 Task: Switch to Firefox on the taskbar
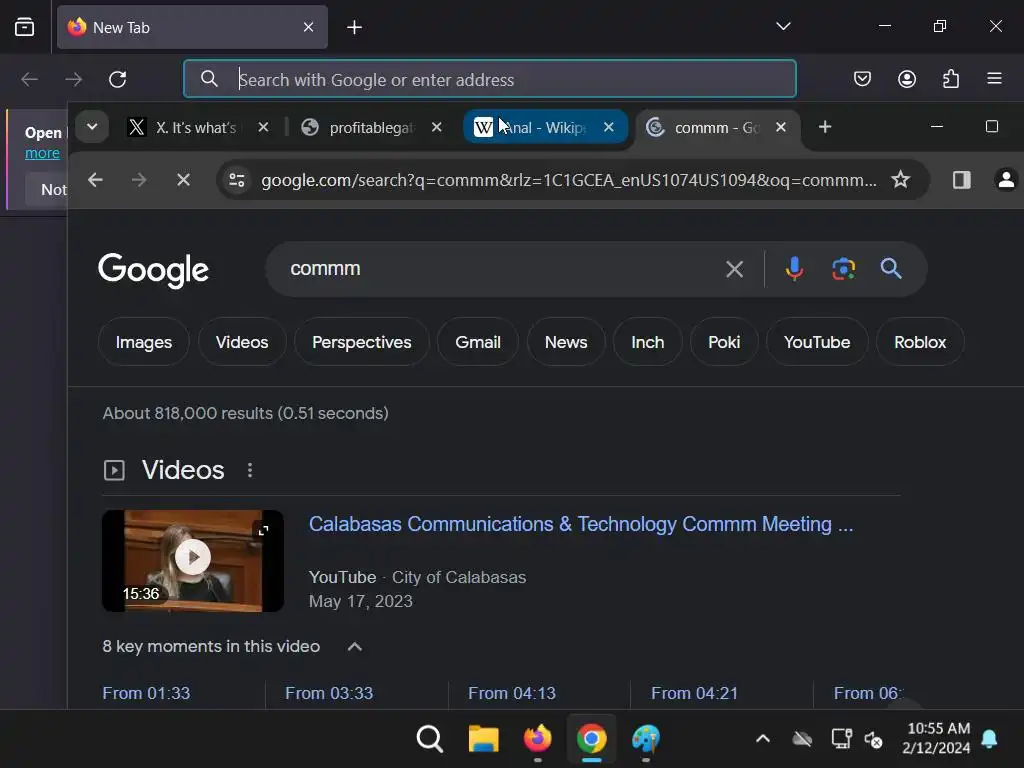coord(537,739)
